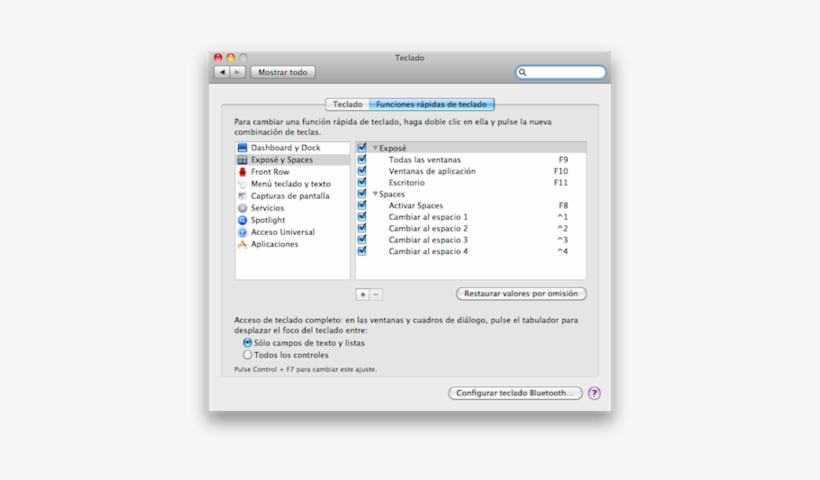Viewport: 820px width, 480px height.
Task: Toggle the Ventanas de aplicación checkbox
Action: tap(362, 171)
